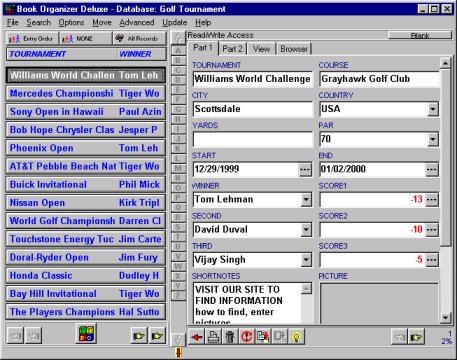Click the WINNER column header
Screen dimensions: 457x360
point(141,54)
